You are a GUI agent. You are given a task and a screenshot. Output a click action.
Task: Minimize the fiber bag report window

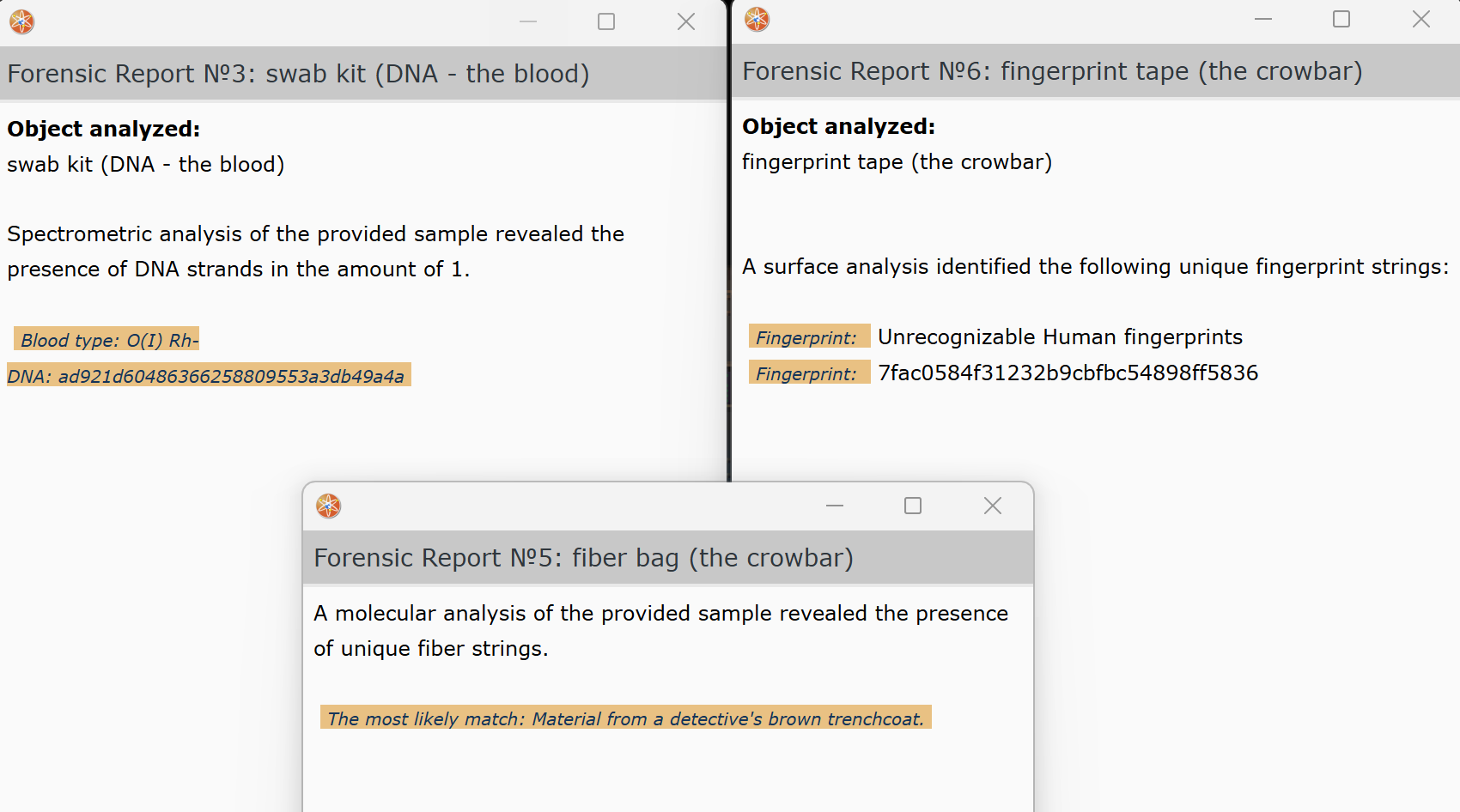coord(835,506)
